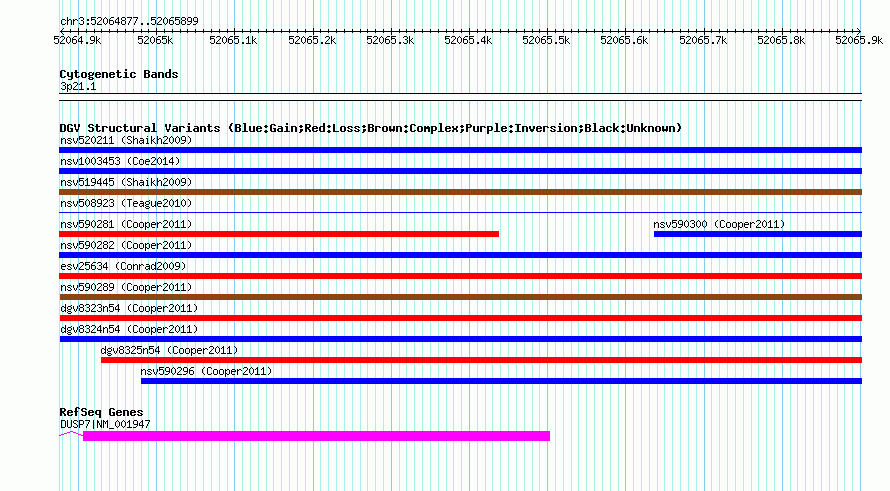The height and width of the screenshot is (491, 890).
Task: Click the right arrowhead of the ruler
Action: click(859, 31)
